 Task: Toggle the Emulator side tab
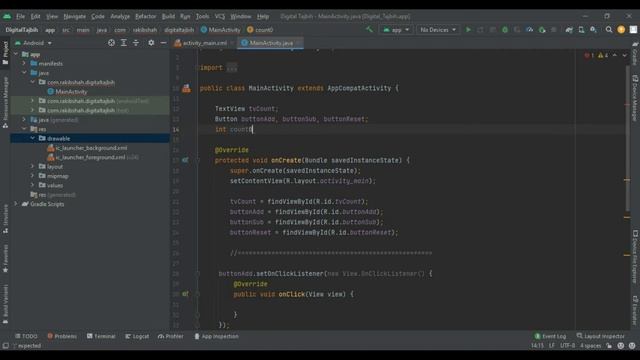(635, 310)
